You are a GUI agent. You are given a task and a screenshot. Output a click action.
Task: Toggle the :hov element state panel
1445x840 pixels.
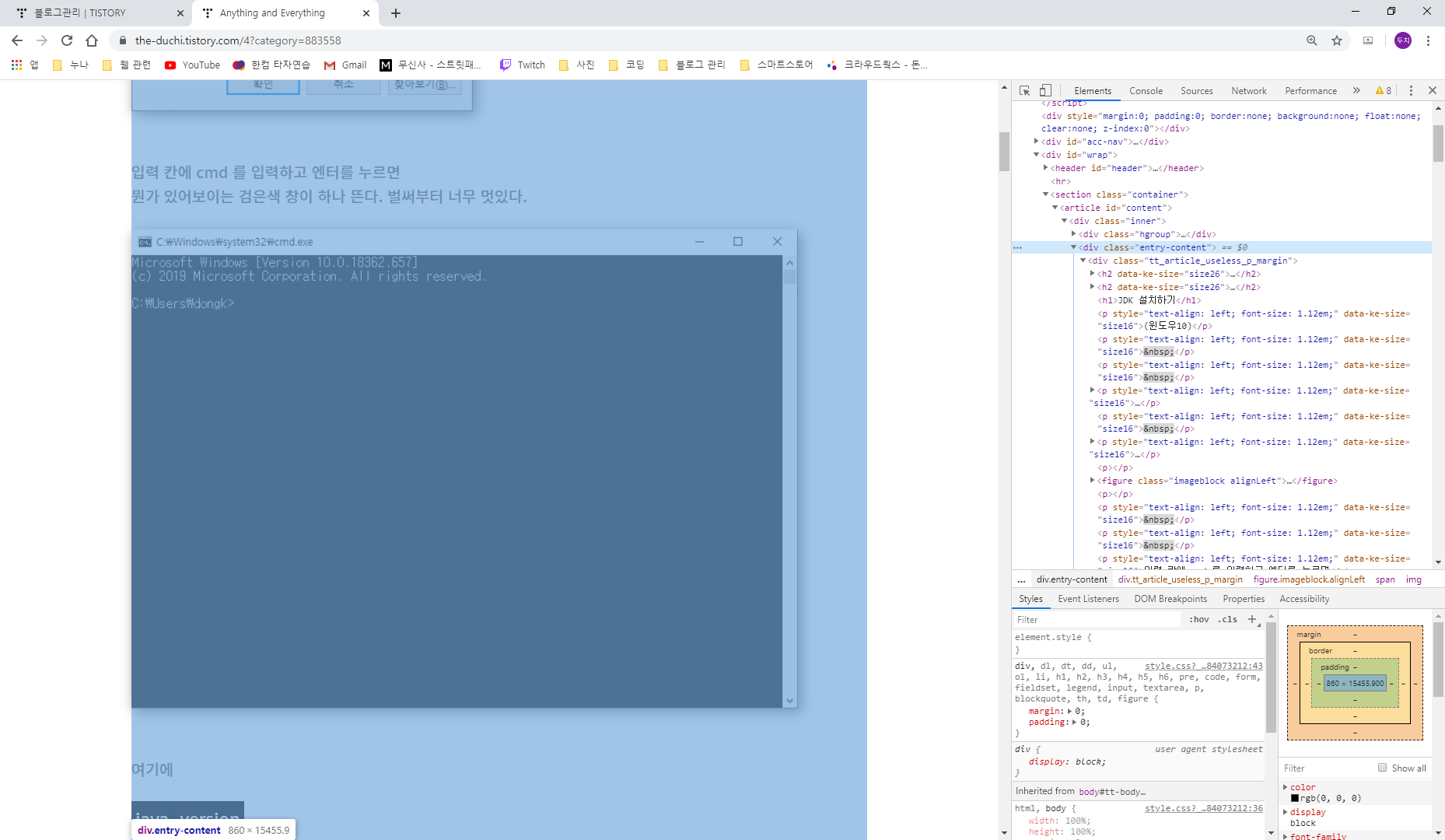click(x=1199, y=620)
